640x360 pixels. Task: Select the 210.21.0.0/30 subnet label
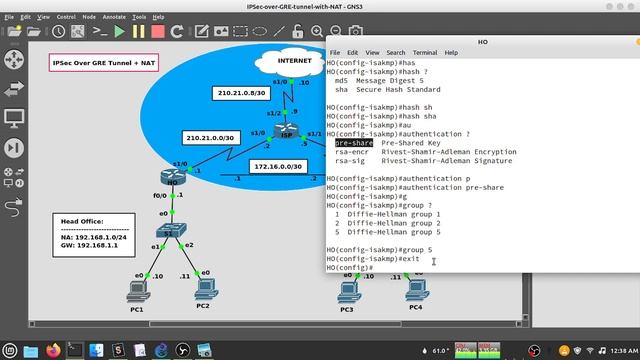coord(211,138)
